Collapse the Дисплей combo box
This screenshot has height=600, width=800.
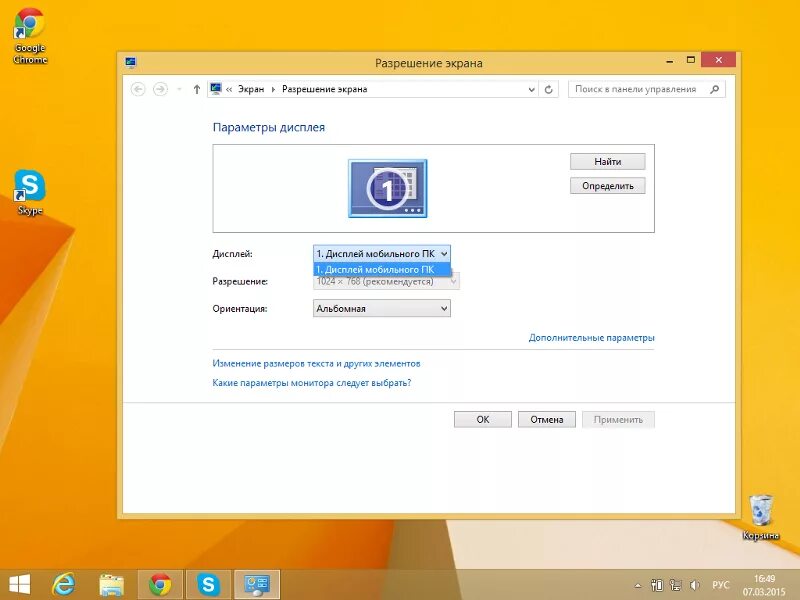tap(382, 254)
